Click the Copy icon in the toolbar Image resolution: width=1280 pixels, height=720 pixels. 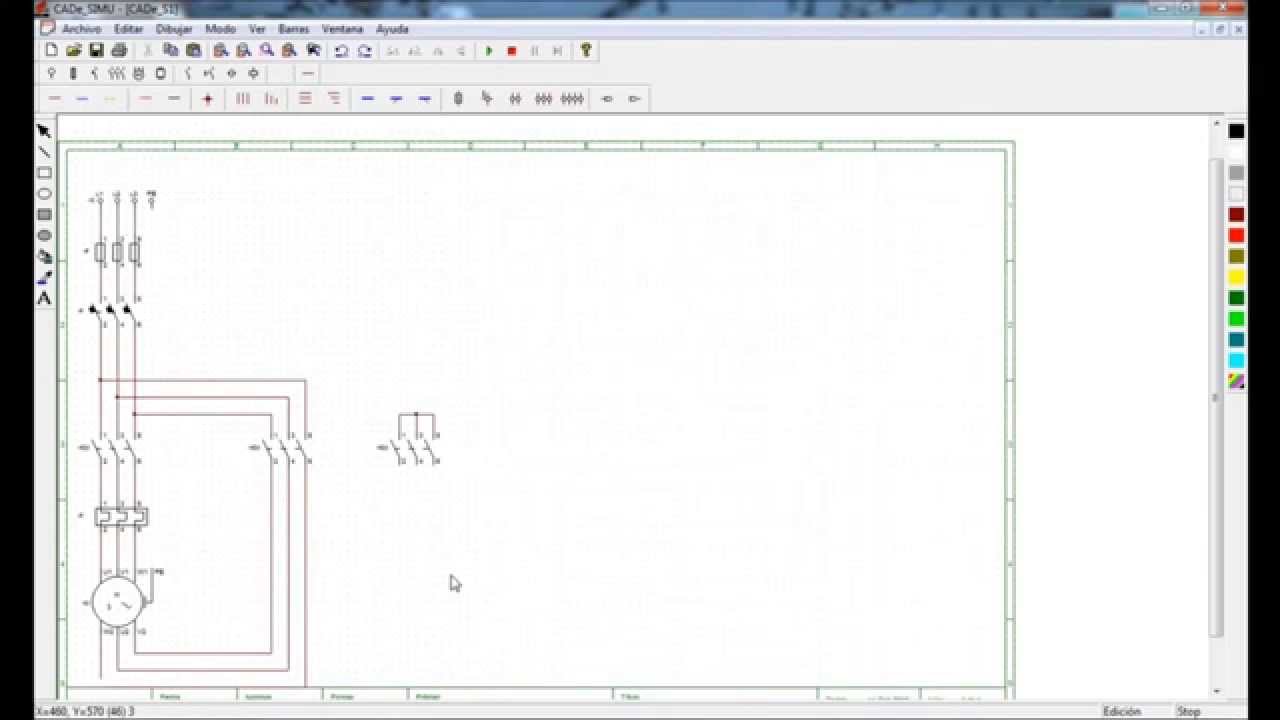click(171, 50)
